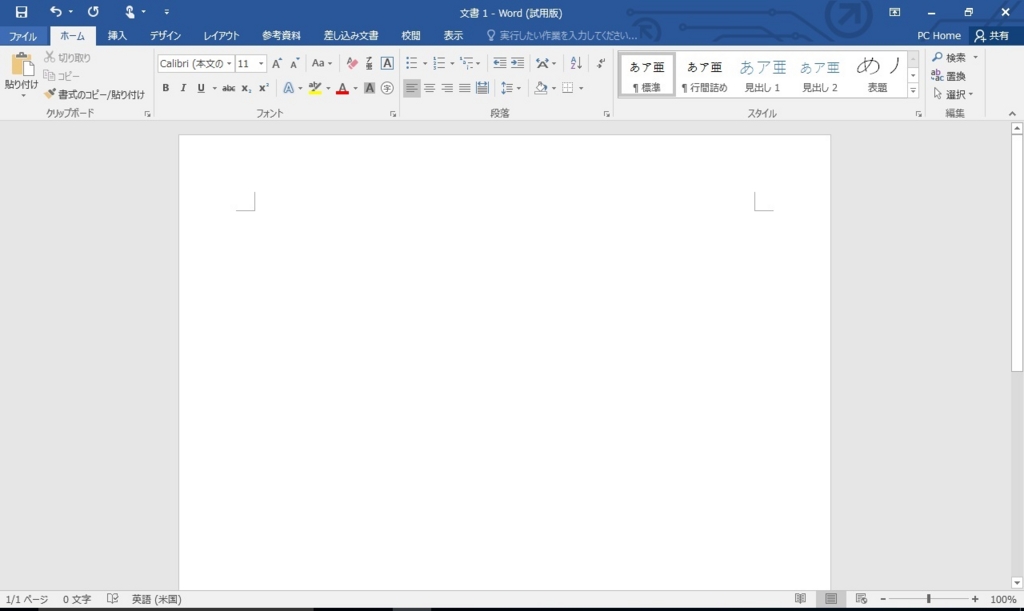This screenshot has width=1024, height=611.
Task: Increase paragraph indent
Action: click(x=517, y=63)
